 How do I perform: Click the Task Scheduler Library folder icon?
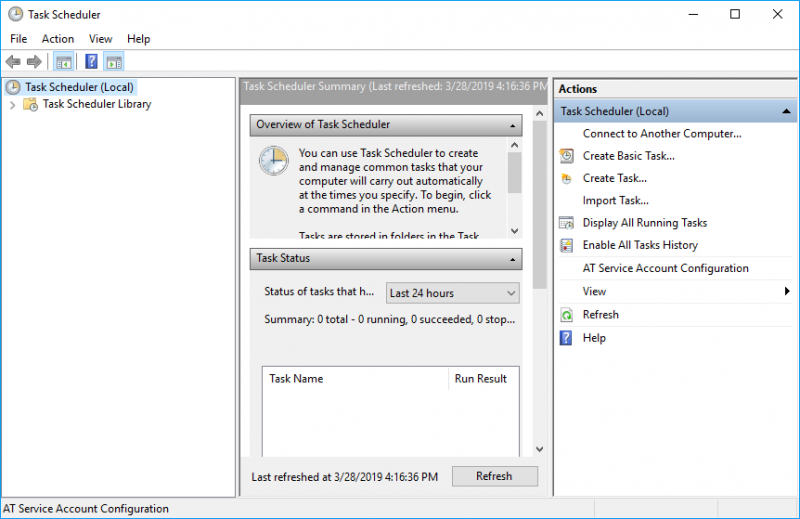click(x=31, y=104)
